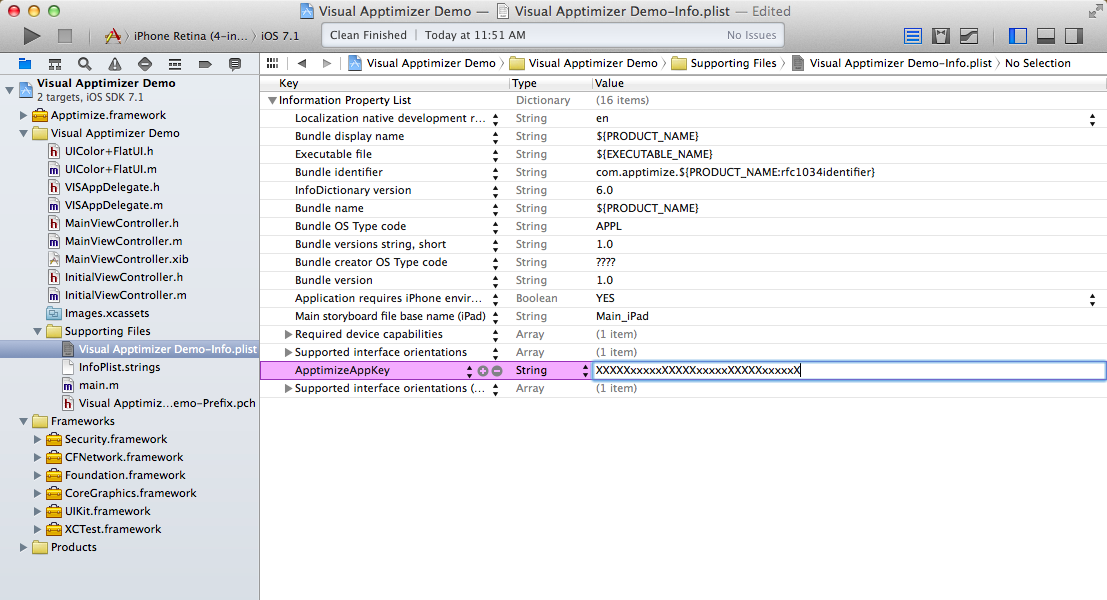The width and height of the screenshot is (1107, 600).
Task: Open the Project navigator folder icon
Action: pyautogui.click(x=25, y=64)
